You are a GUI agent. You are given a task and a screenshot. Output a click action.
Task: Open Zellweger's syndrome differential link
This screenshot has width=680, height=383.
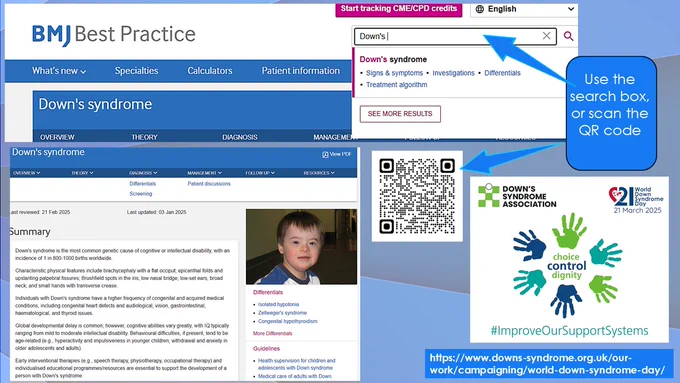(282, 313)
